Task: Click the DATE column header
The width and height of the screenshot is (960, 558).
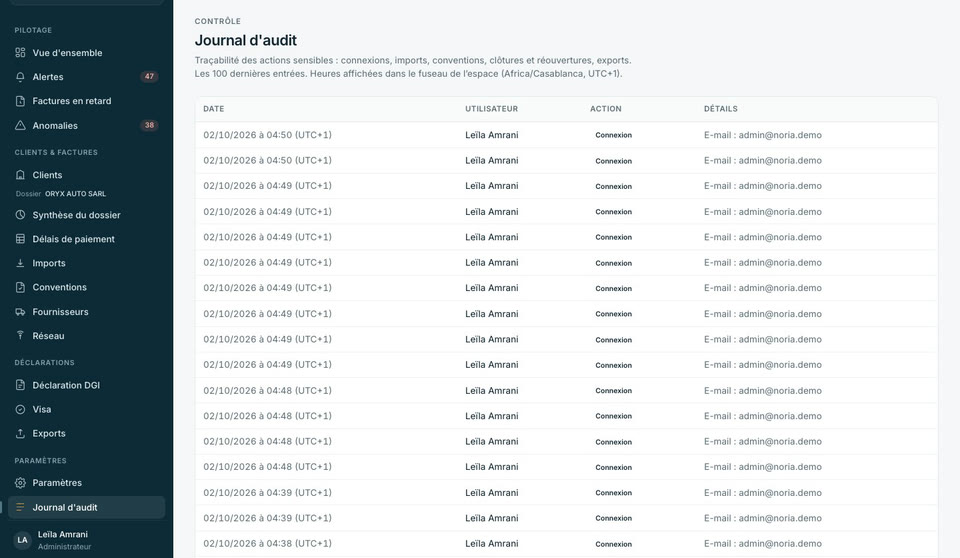Action: tap(214, 109)
